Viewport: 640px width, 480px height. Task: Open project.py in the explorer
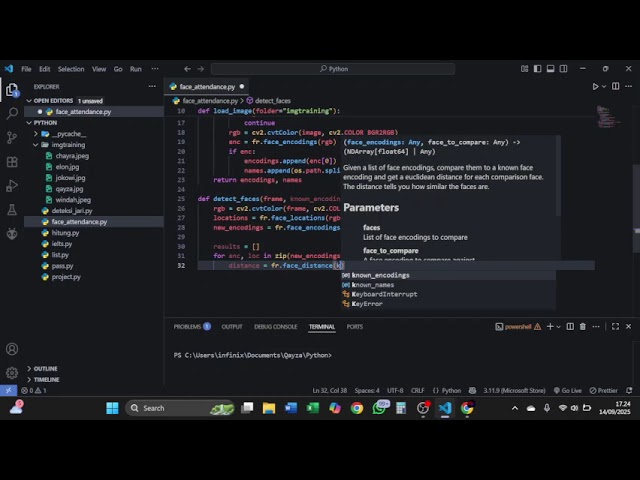coord(66,277)
